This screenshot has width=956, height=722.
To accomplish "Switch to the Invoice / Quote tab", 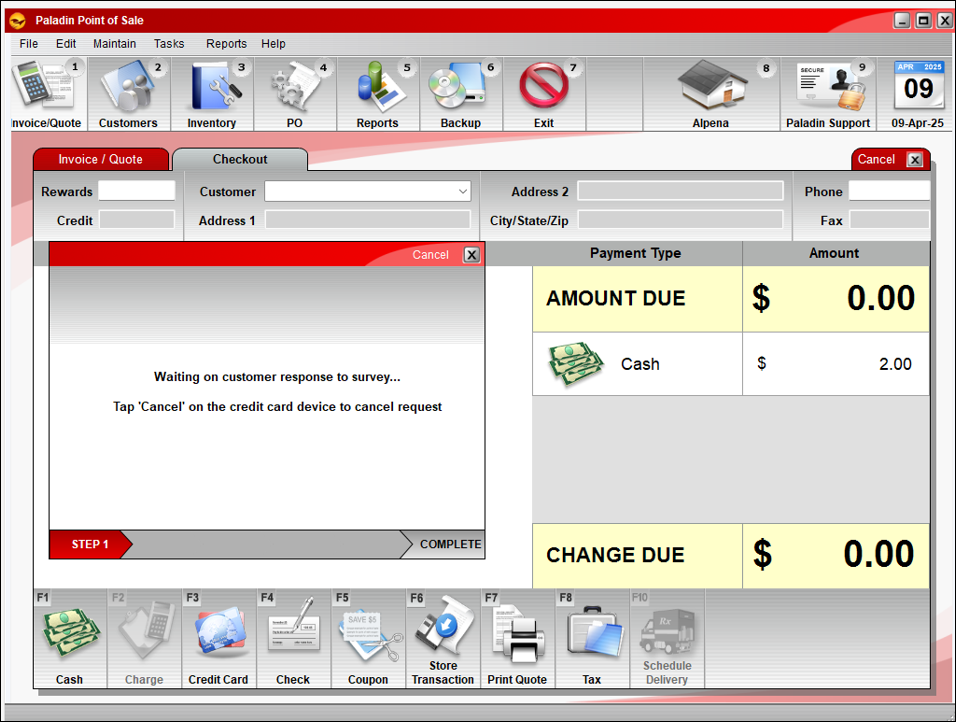I will click(101, 159).
